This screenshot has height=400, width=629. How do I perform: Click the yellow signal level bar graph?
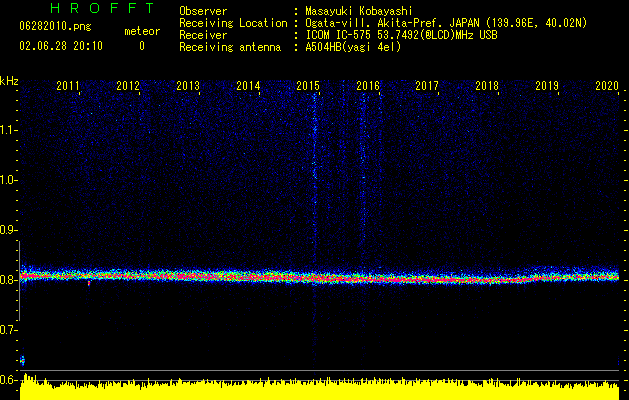pos(319,388)
